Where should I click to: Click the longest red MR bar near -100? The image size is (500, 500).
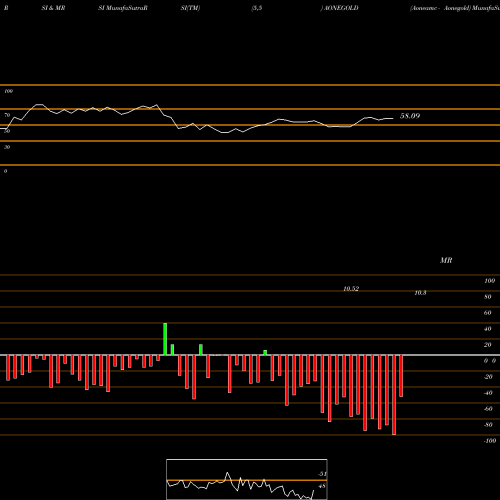click(x=394, y=395)
